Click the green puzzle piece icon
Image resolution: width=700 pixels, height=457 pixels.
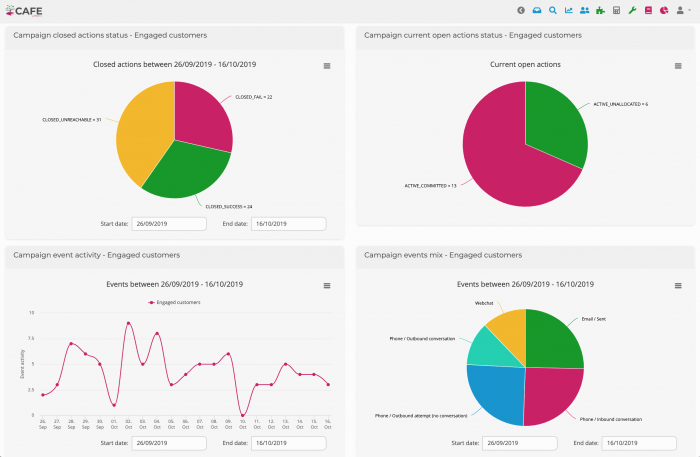click(x=600, y=10)
